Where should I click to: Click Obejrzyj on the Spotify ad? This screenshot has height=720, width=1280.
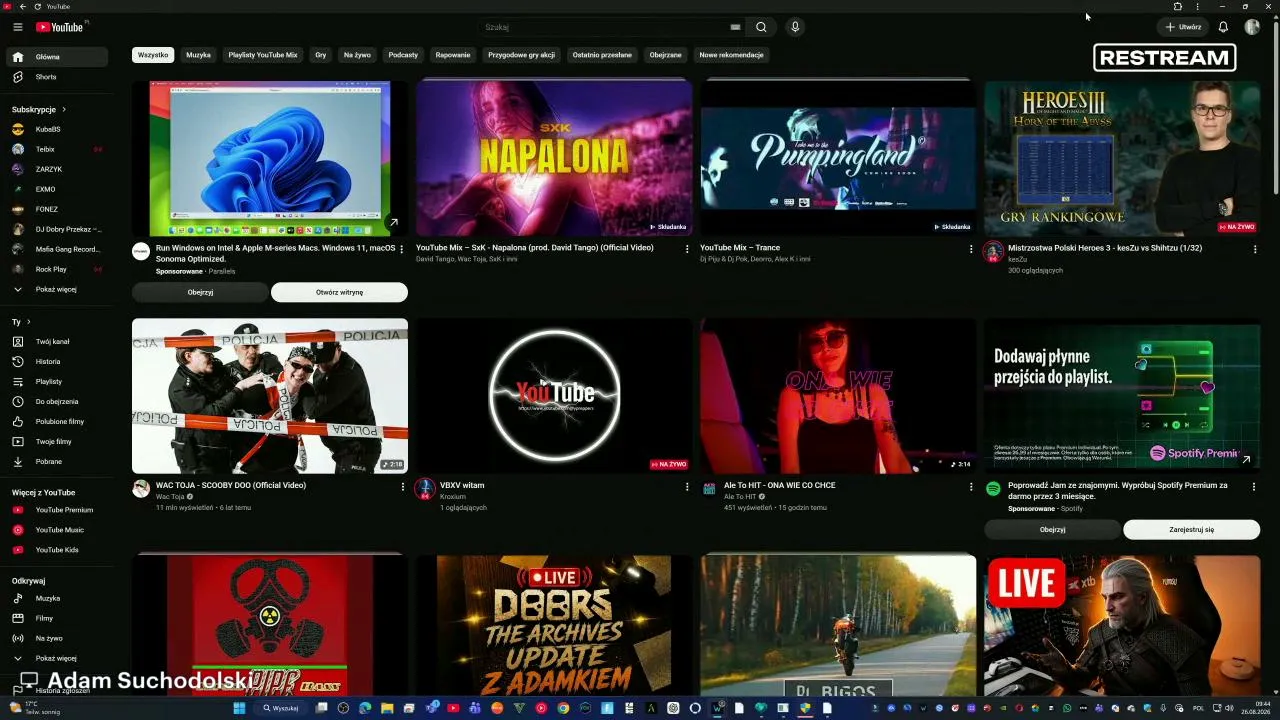[1052, 530]
